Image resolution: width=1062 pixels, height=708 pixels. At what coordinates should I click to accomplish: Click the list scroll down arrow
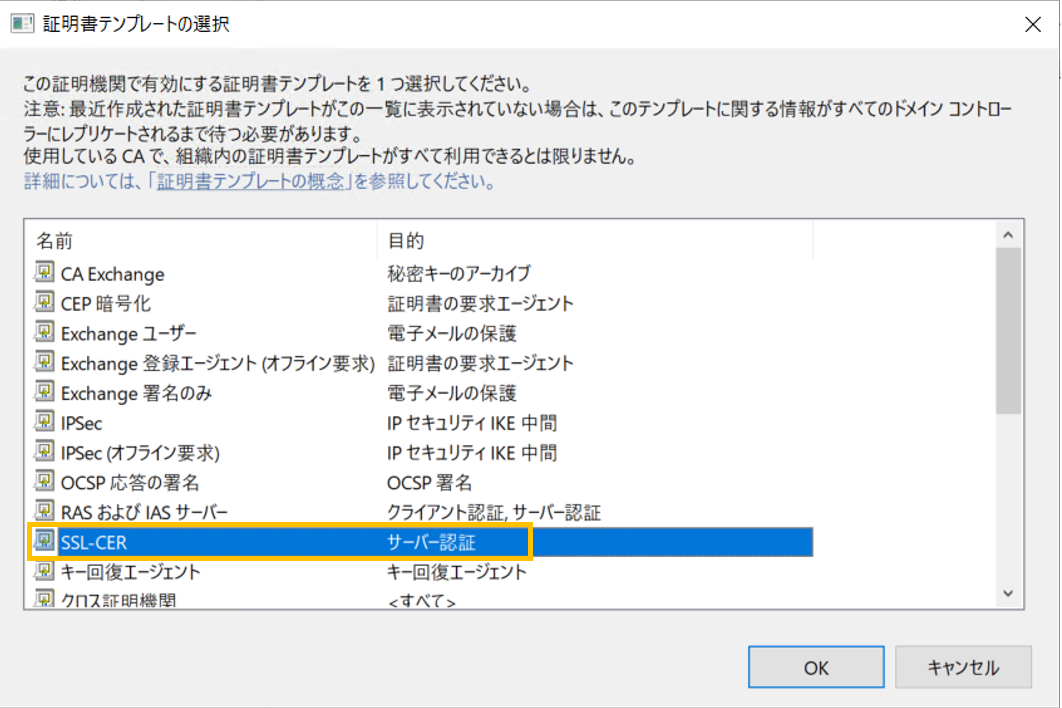pyautogui.click(x=1008, y=593)
